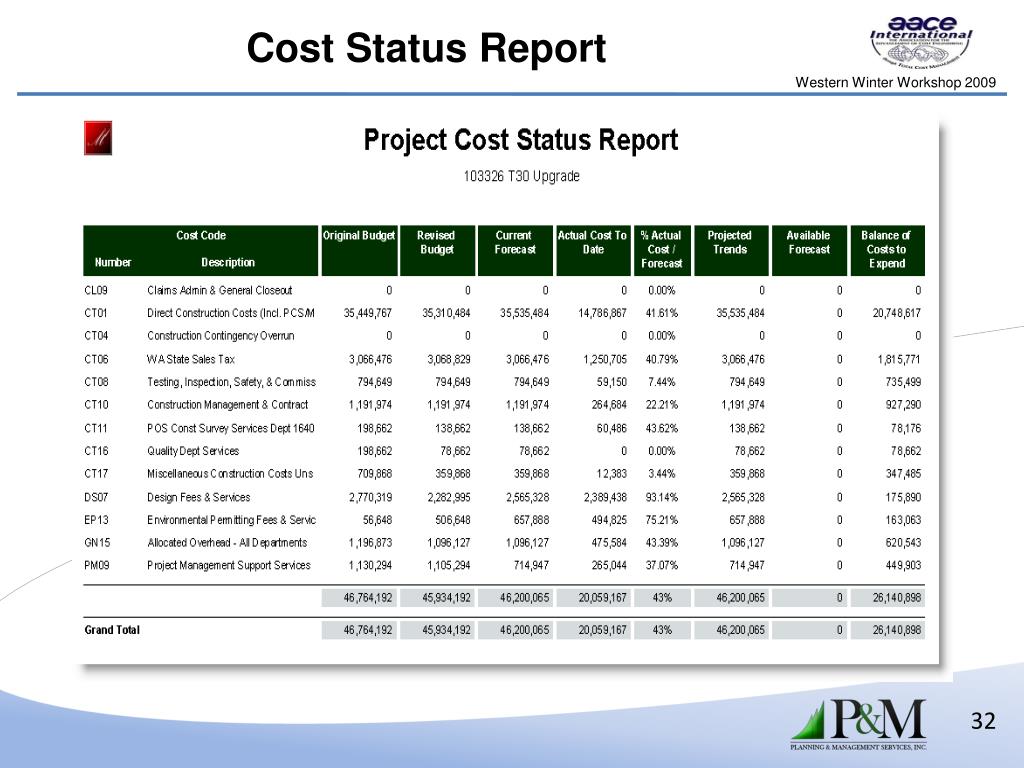
Task: Select the Balance of Costs to Expend header
Action: [x=886, y=249]
